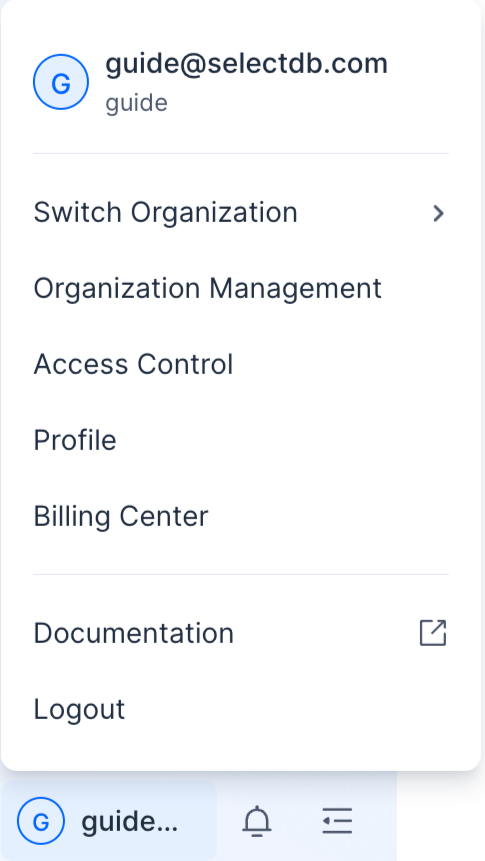Click the guide@selectdb.com email address
The image size is (485, 861).
tap(247, 64)
